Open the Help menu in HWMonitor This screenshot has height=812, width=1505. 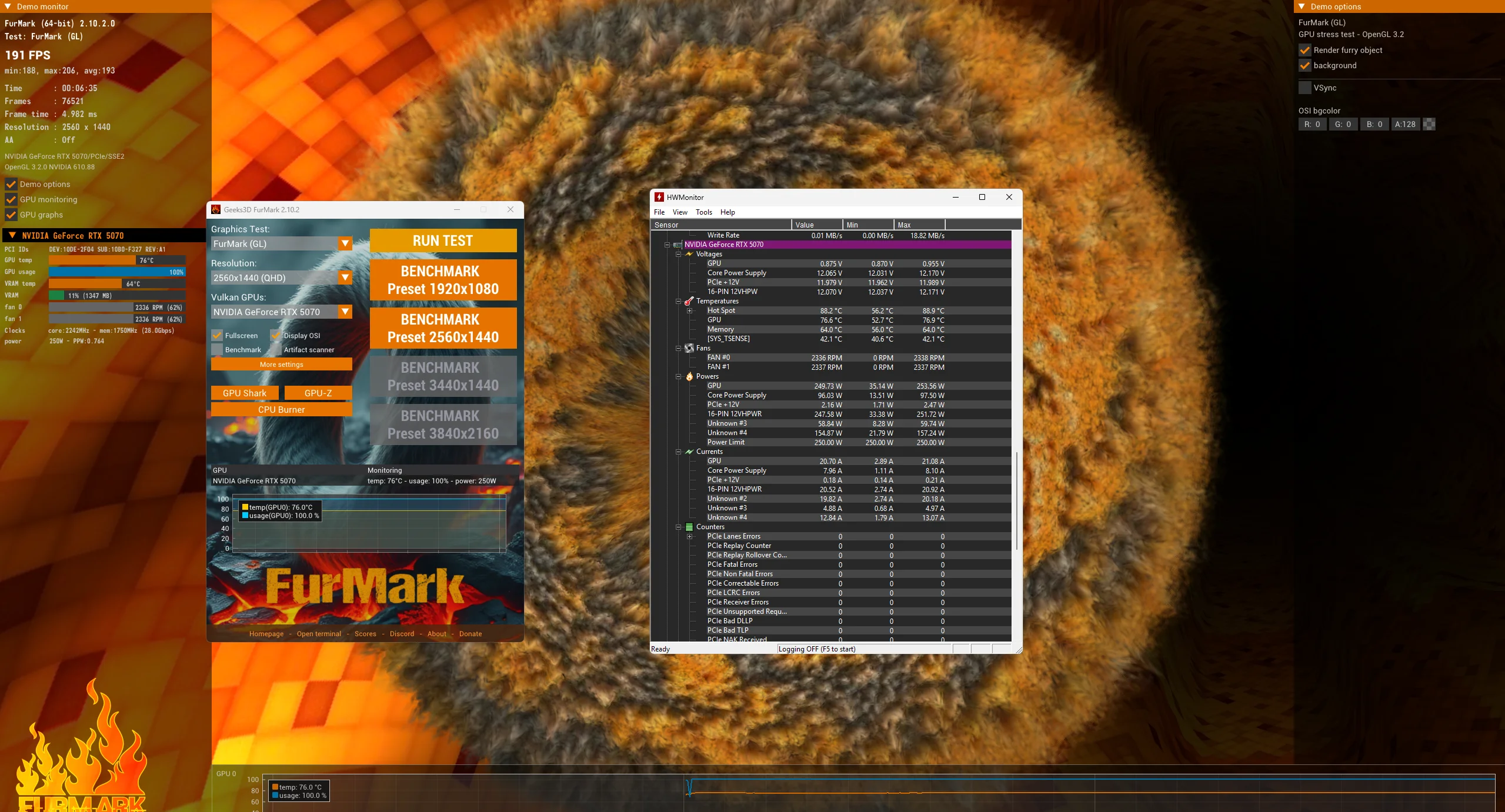coord(728,212)
